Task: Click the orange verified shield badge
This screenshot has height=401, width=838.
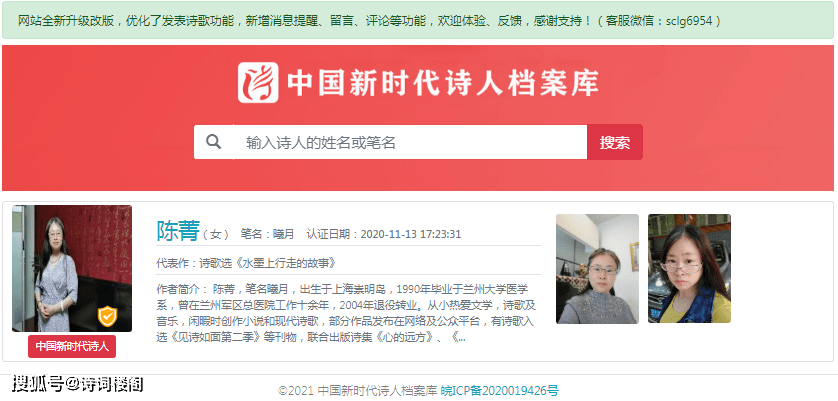Action: pyautogui.click(x=107, y=316)
